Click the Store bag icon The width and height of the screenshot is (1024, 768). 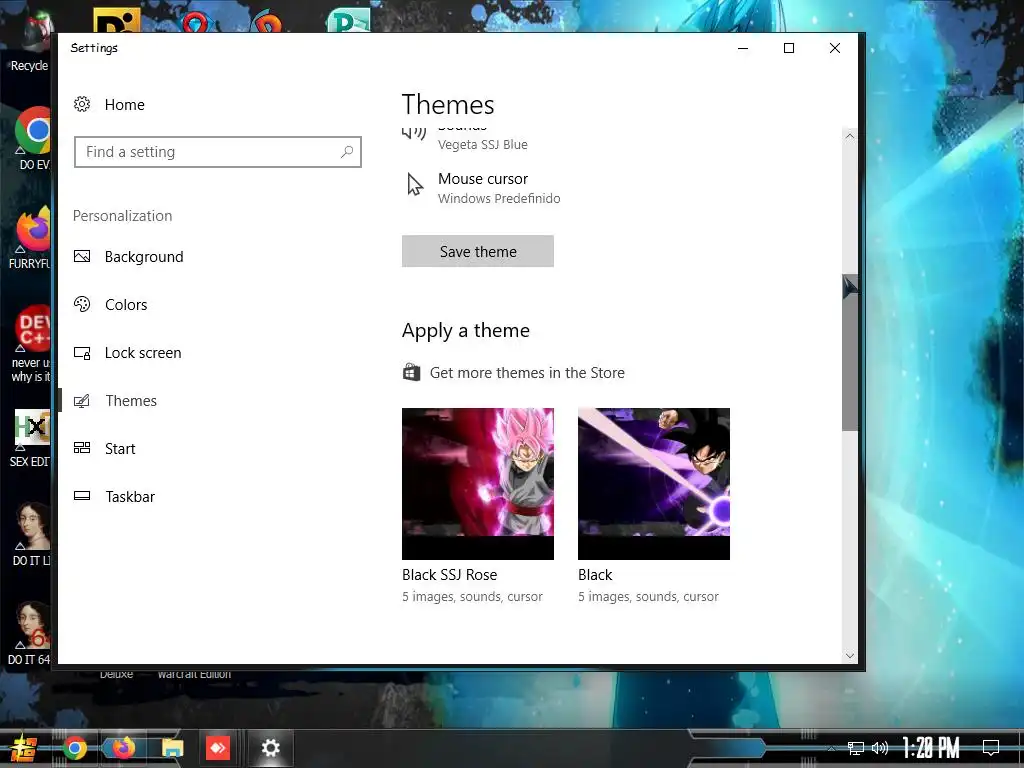click(x=411, y=372)
